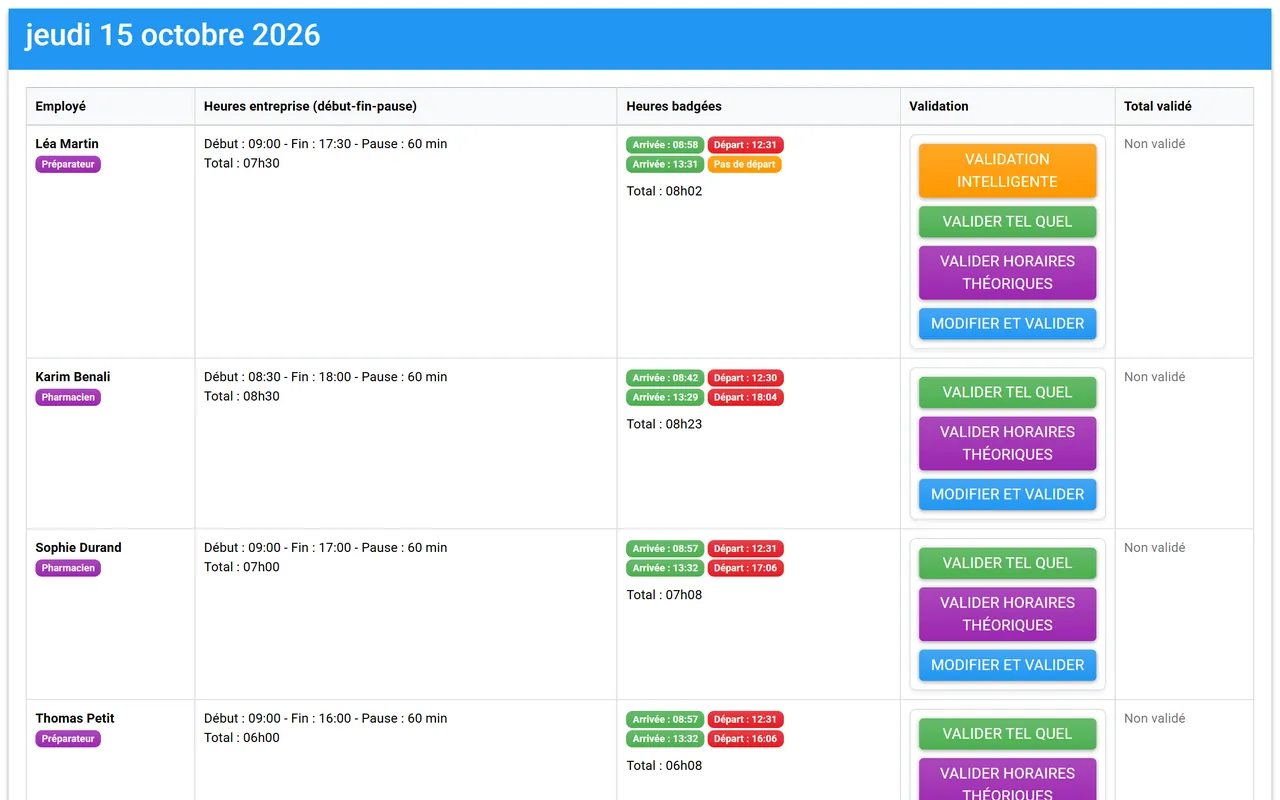This screenshot has width=1280, height=800.
Task: Click Léa Martin's "Non validé" status
Action: point(1155,144)
